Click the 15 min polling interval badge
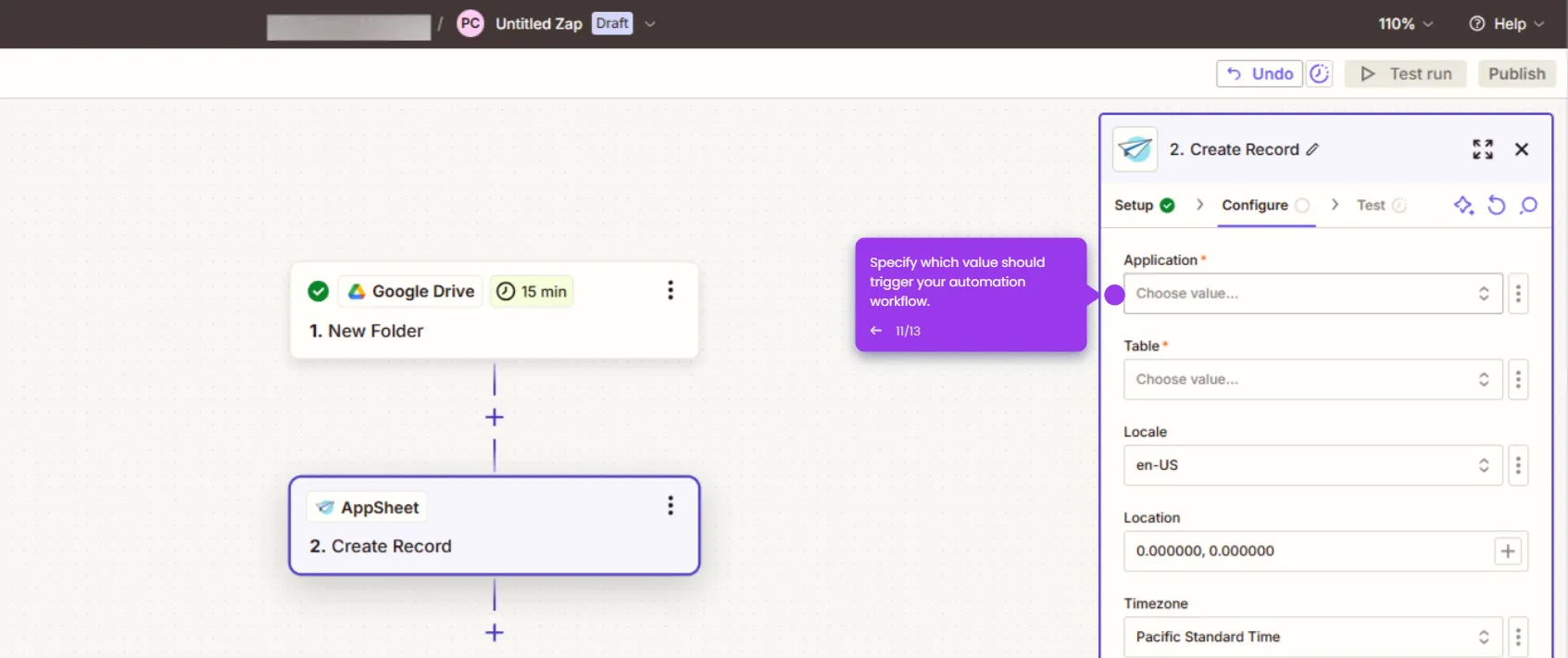 point(532,291)
